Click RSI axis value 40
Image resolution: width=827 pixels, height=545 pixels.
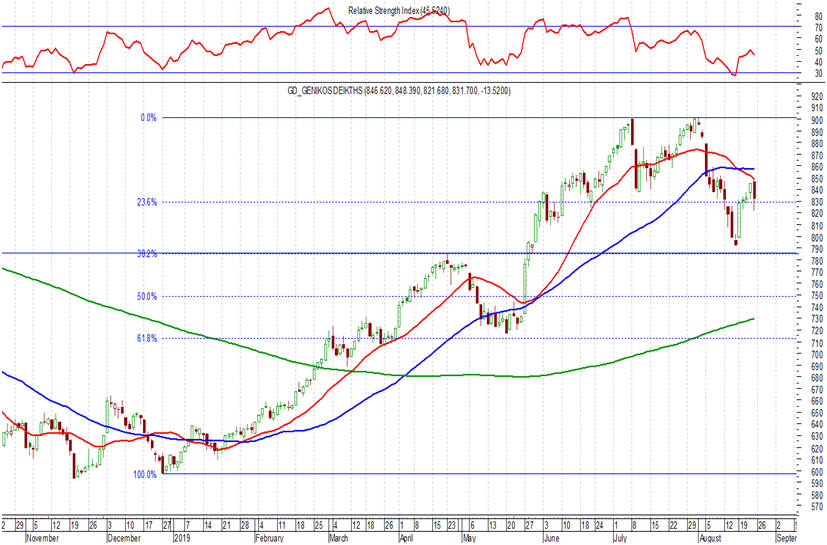819,62
